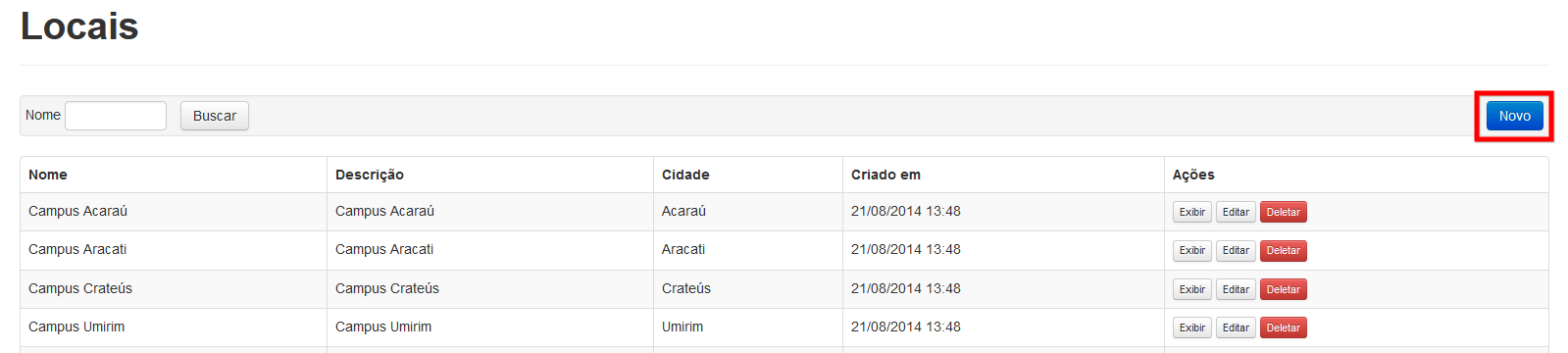This screenshot has height=353, width=1568.
Task: Delete the Campus Acaraú entry
Action: coord(1283,212)
